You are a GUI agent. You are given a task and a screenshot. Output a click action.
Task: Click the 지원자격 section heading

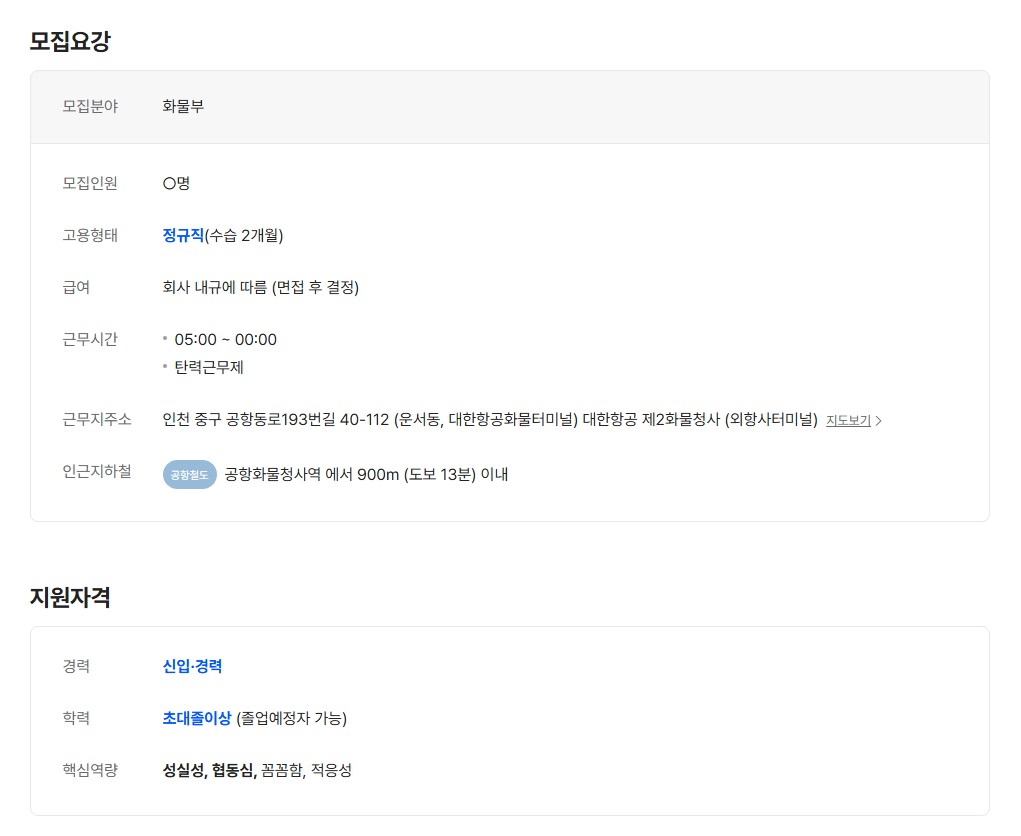[70, 598]
